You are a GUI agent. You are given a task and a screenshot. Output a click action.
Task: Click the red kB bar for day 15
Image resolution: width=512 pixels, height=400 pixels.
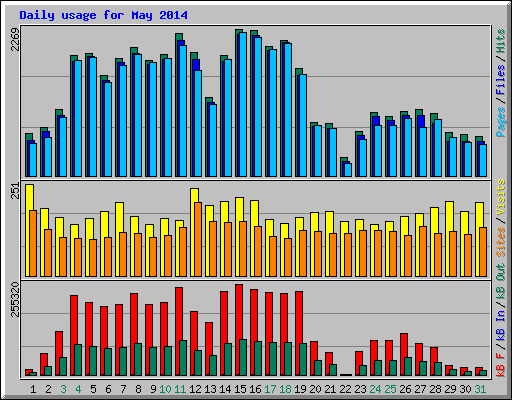coord(237,330)
